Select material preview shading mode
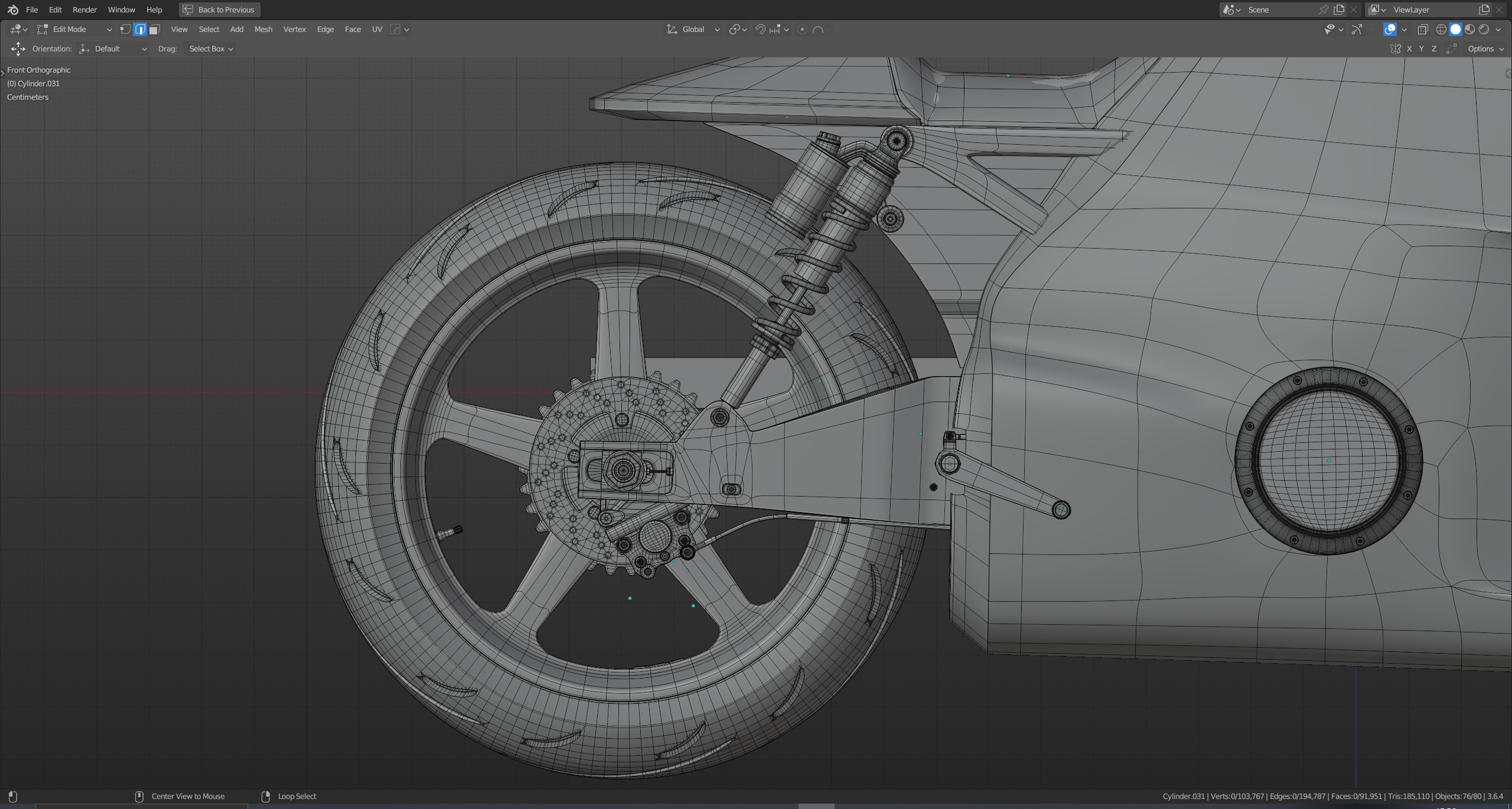 (x=1470, y=29)
